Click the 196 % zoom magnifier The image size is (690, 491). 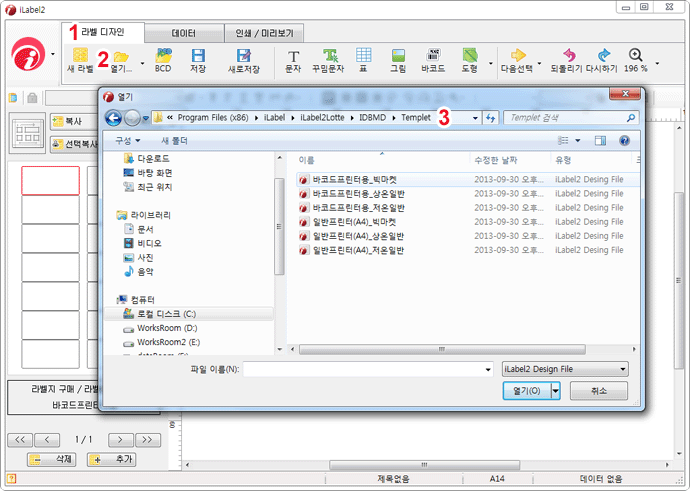click(635, 60)
